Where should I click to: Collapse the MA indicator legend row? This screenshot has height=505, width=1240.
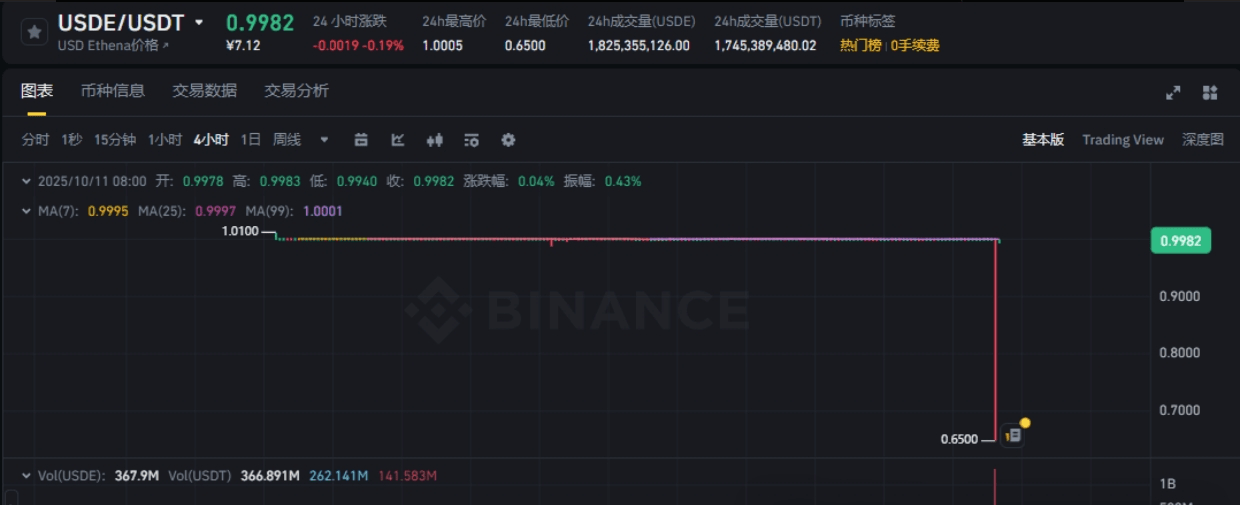click(26, 211)
